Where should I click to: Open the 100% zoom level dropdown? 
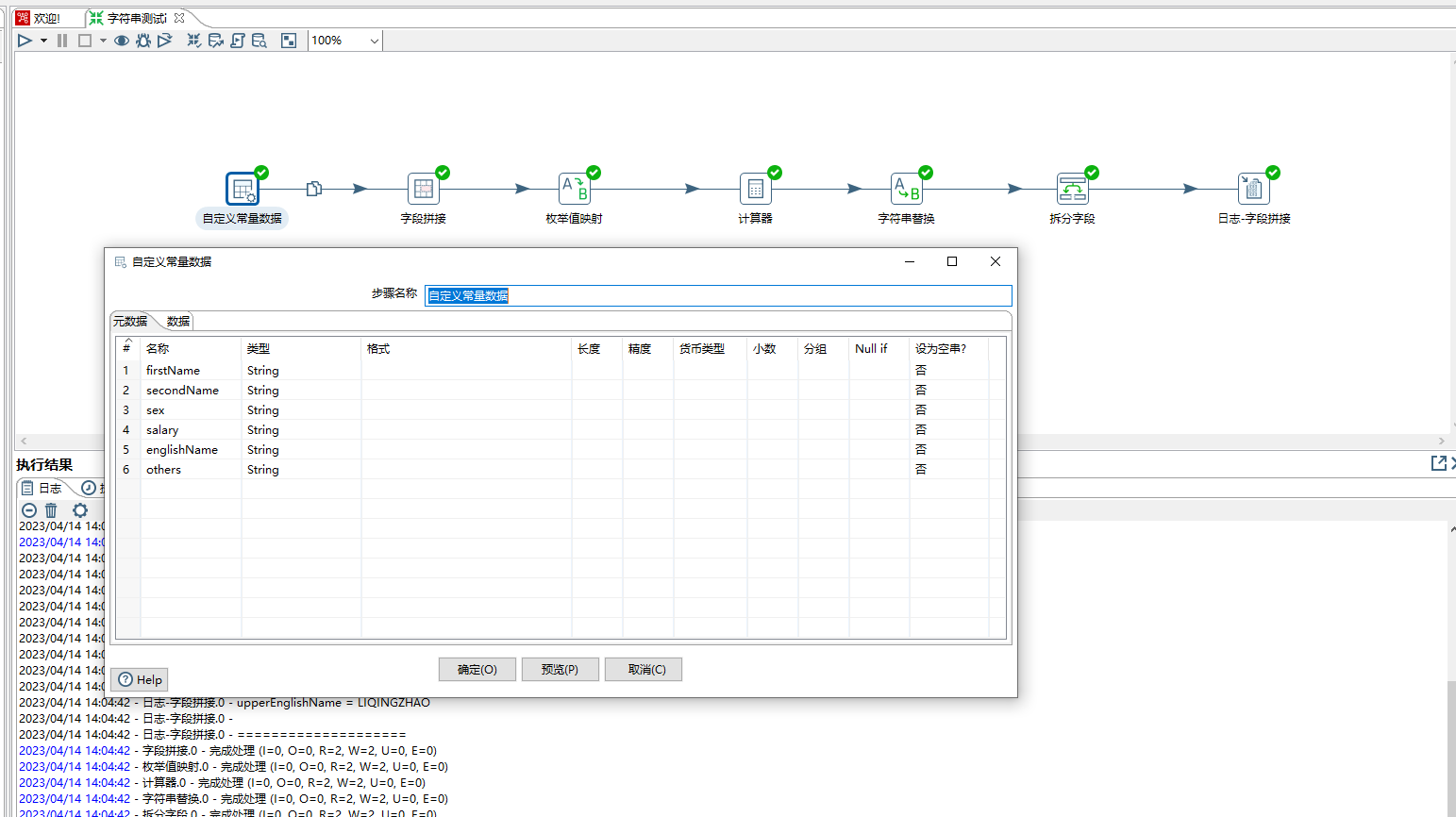coord(374,41)
